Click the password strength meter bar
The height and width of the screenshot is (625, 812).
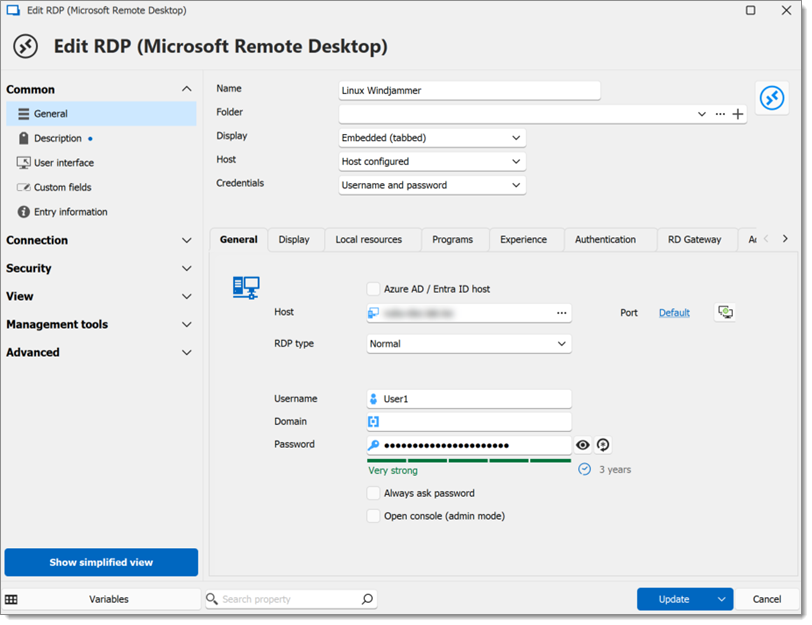(469, 460)
